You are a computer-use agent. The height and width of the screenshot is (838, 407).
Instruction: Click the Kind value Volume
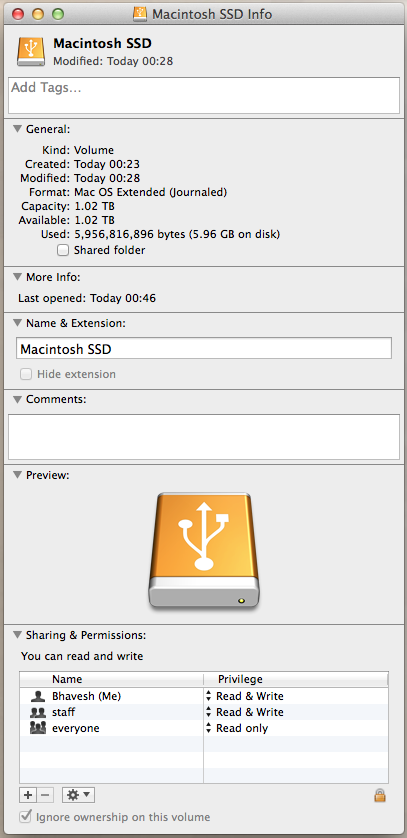94,150
